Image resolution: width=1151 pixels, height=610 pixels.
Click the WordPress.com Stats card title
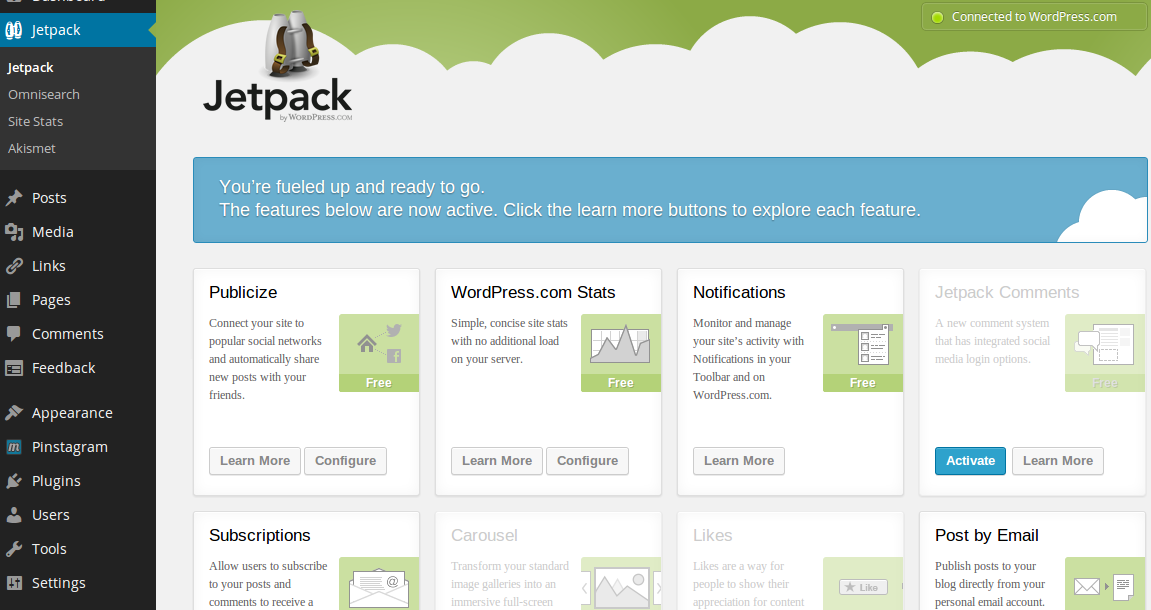[x=533, y=292]
